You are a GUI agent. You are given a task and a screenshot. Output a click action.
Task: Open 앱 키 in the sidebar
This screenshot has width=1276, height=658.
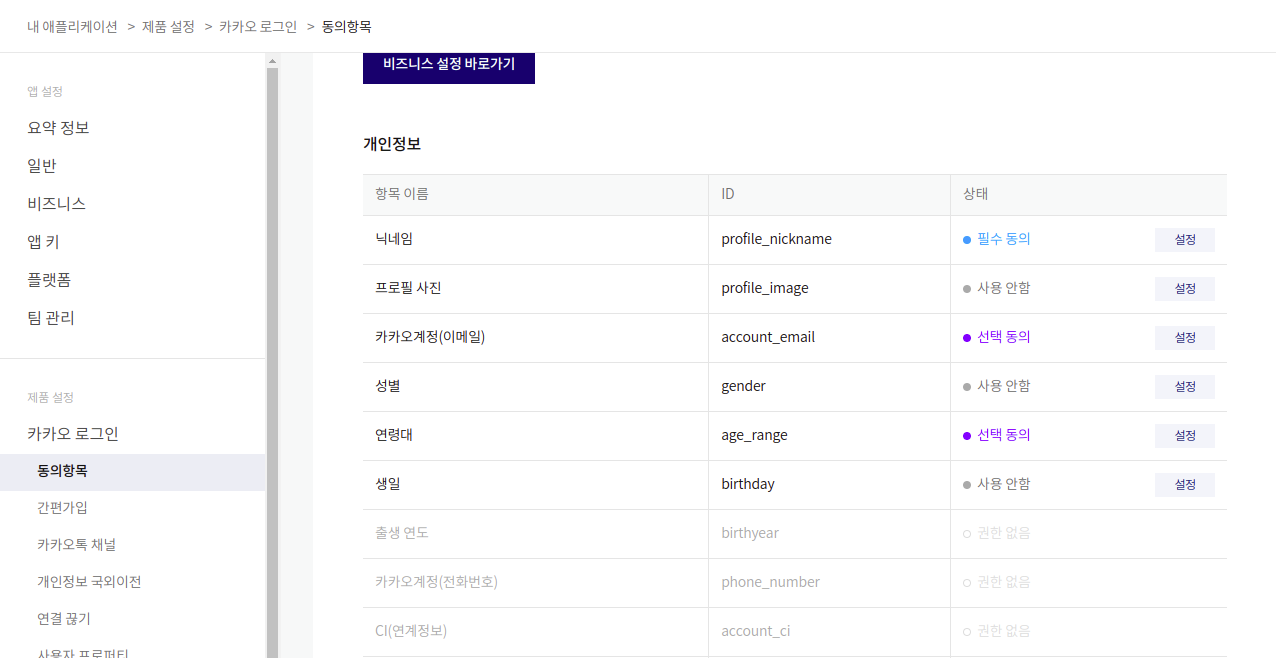(x=44, y=242)
